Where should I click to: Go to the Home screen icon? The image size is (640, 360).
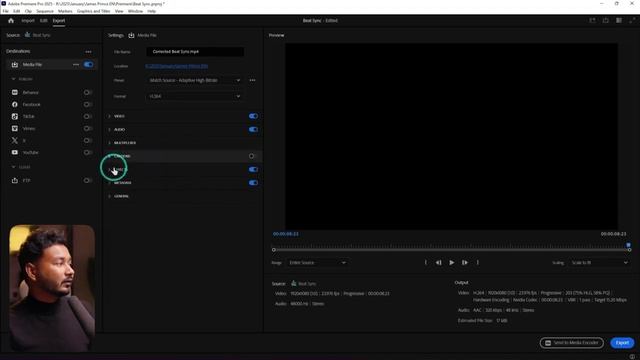click(x=11, y=20)
